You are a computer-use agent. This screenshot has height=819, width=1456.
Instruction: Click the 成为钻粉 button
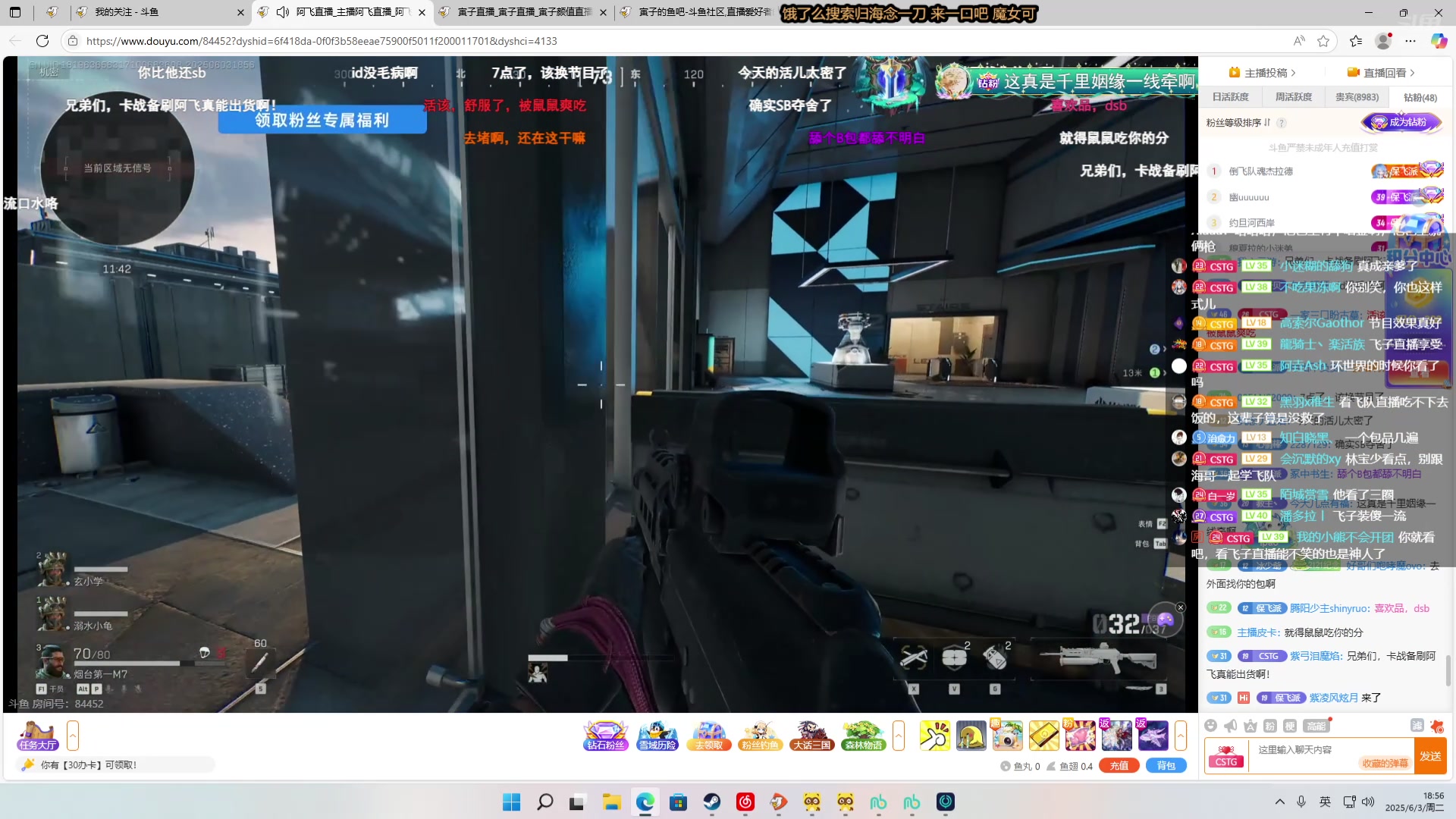coord(1401,122)
